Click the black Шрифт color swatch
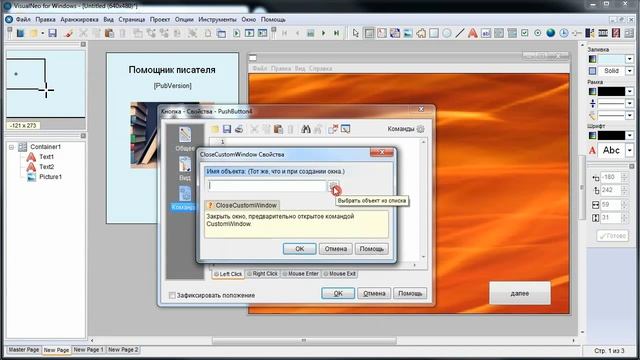This screenshot has height=360, width=640. click(x=611, y=136)
